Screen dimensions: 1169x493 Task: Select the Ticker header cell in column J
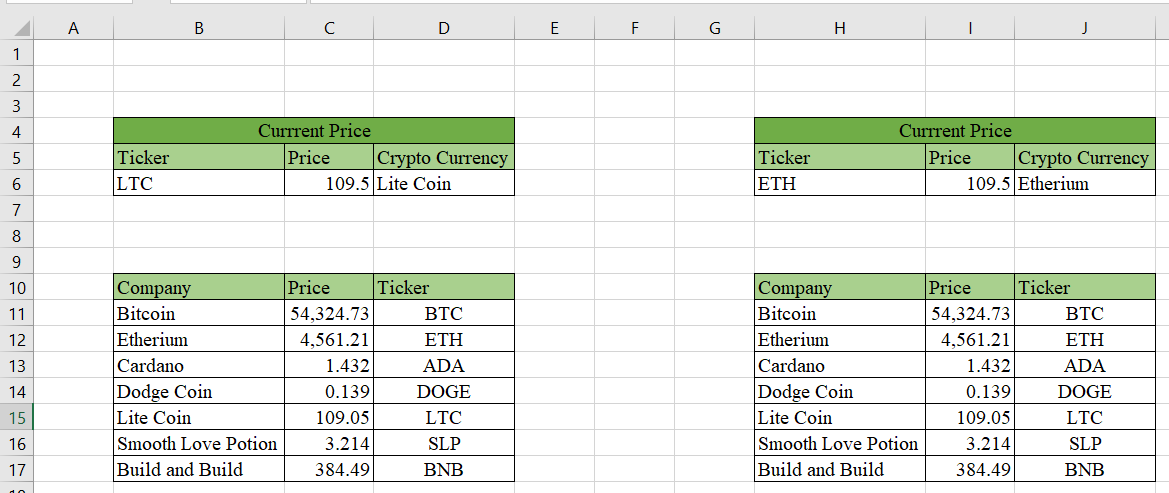pos(1084,288)
